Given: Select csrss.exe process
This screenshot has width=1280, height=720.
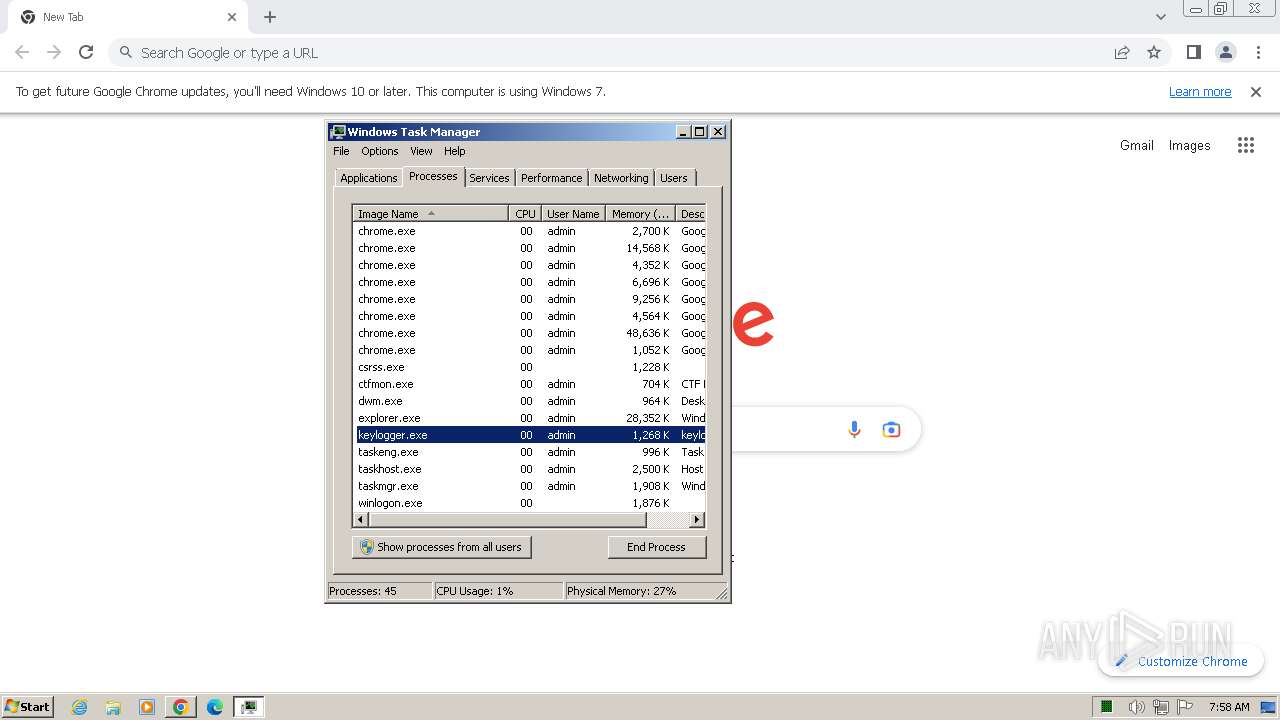Looking at the screenshot, I should (530, 367).
